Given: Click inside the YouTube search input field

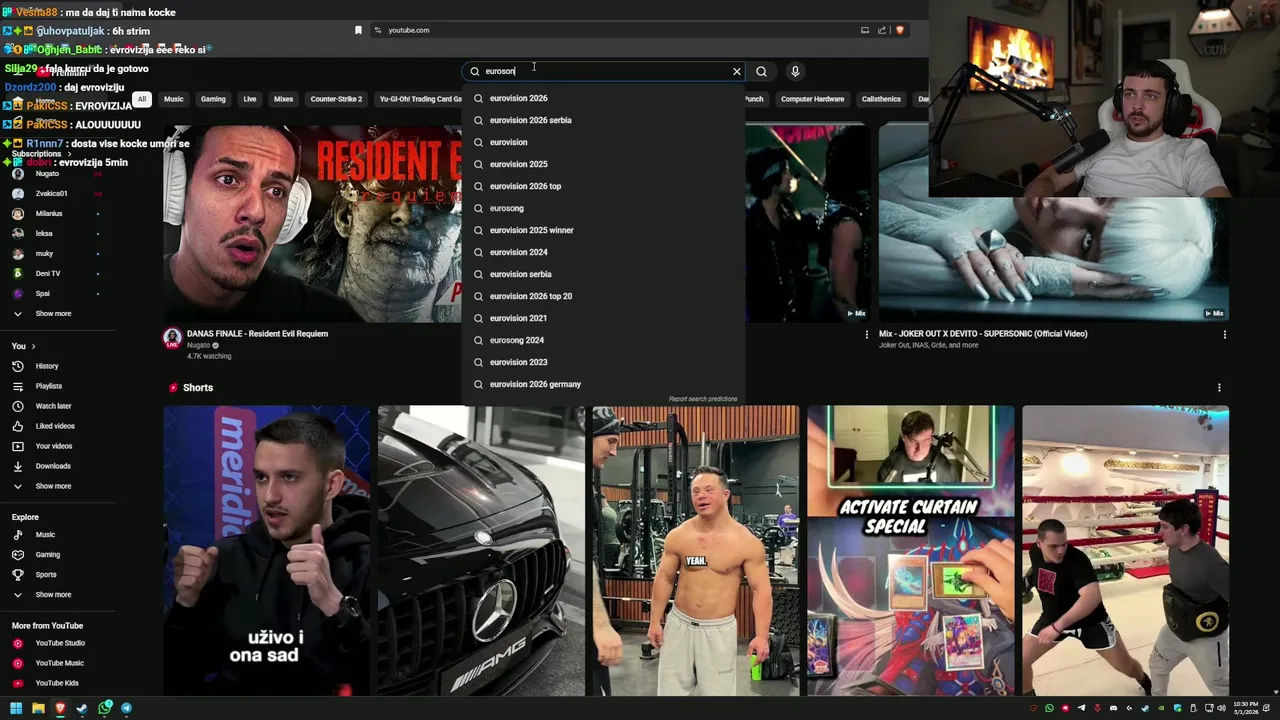Looking at the screenshot, I should click(605, 71).
